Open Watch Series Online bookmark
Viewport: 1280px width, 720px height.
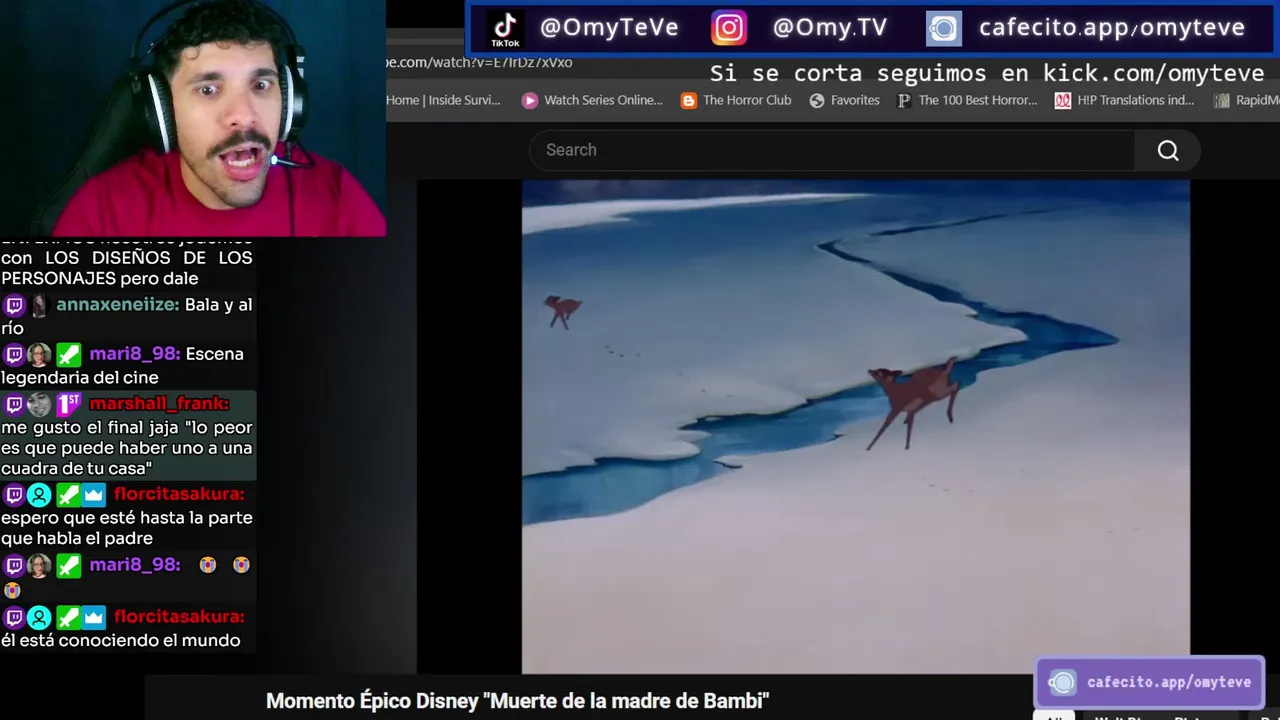coord(592,100)
